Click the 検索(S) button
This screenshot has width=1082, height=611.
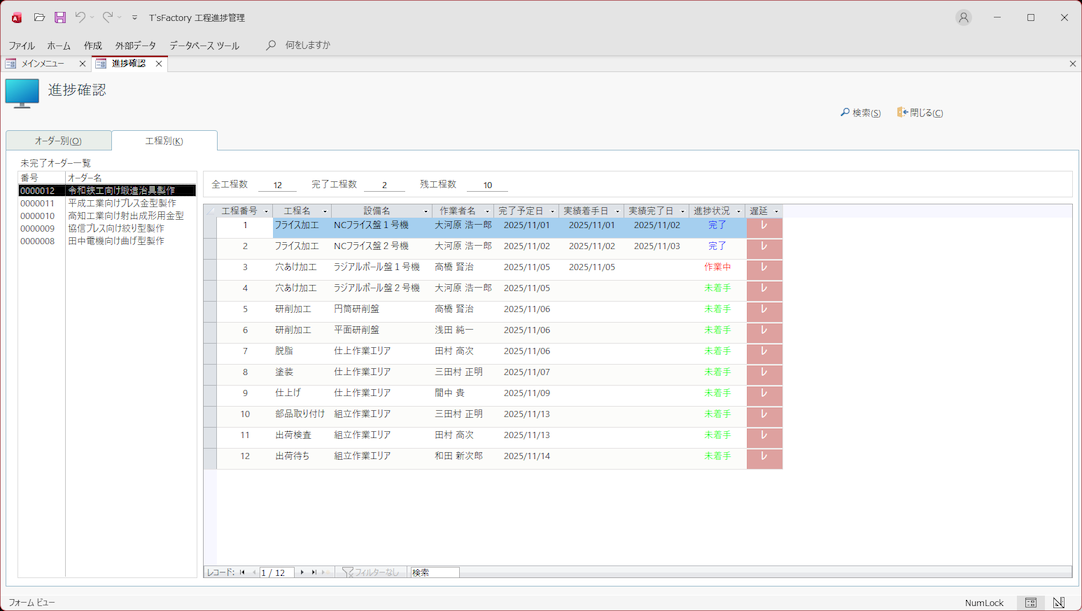(x=861, y=113)
